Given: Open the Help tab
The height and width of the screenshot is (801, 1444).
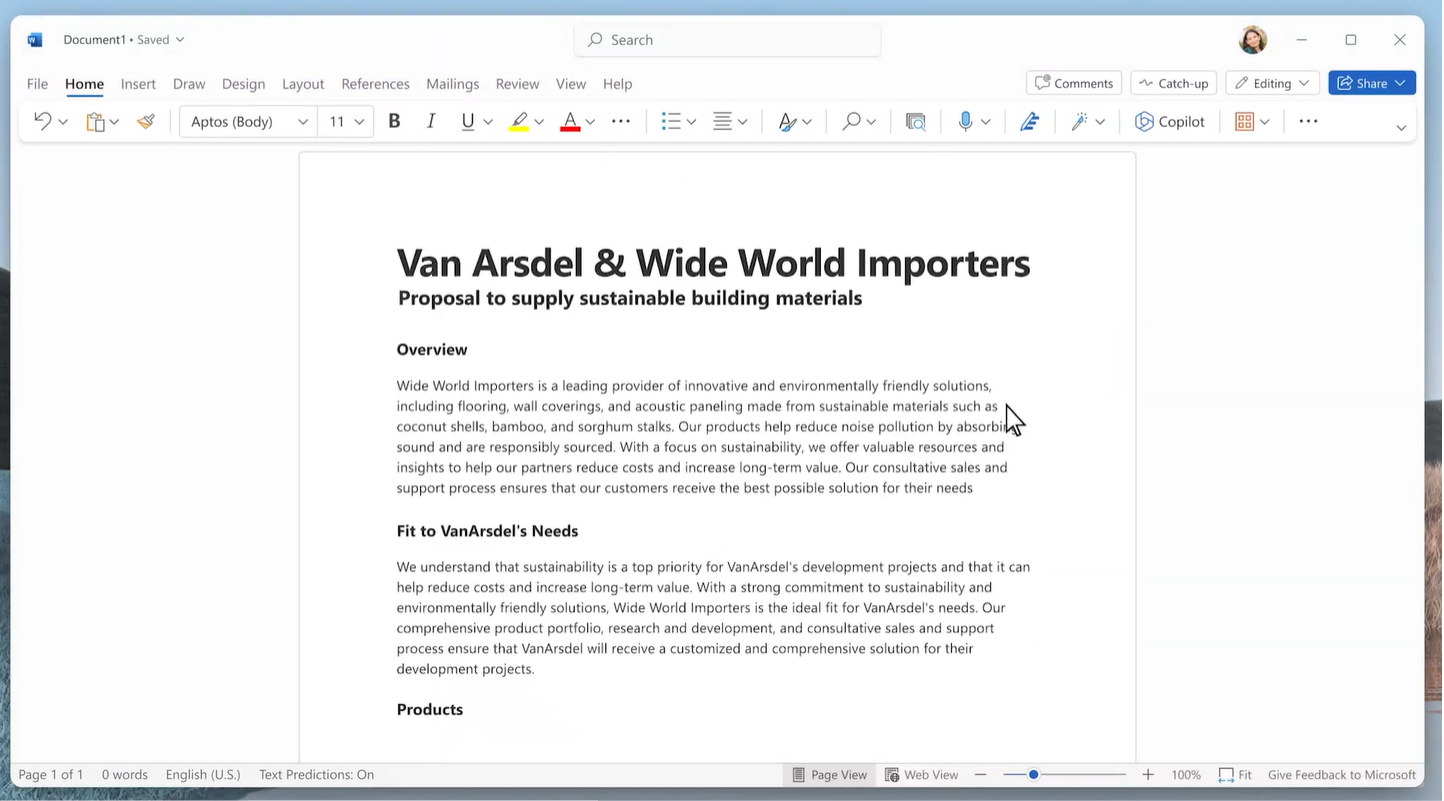Looking at the screenshot, I should 617,84.
